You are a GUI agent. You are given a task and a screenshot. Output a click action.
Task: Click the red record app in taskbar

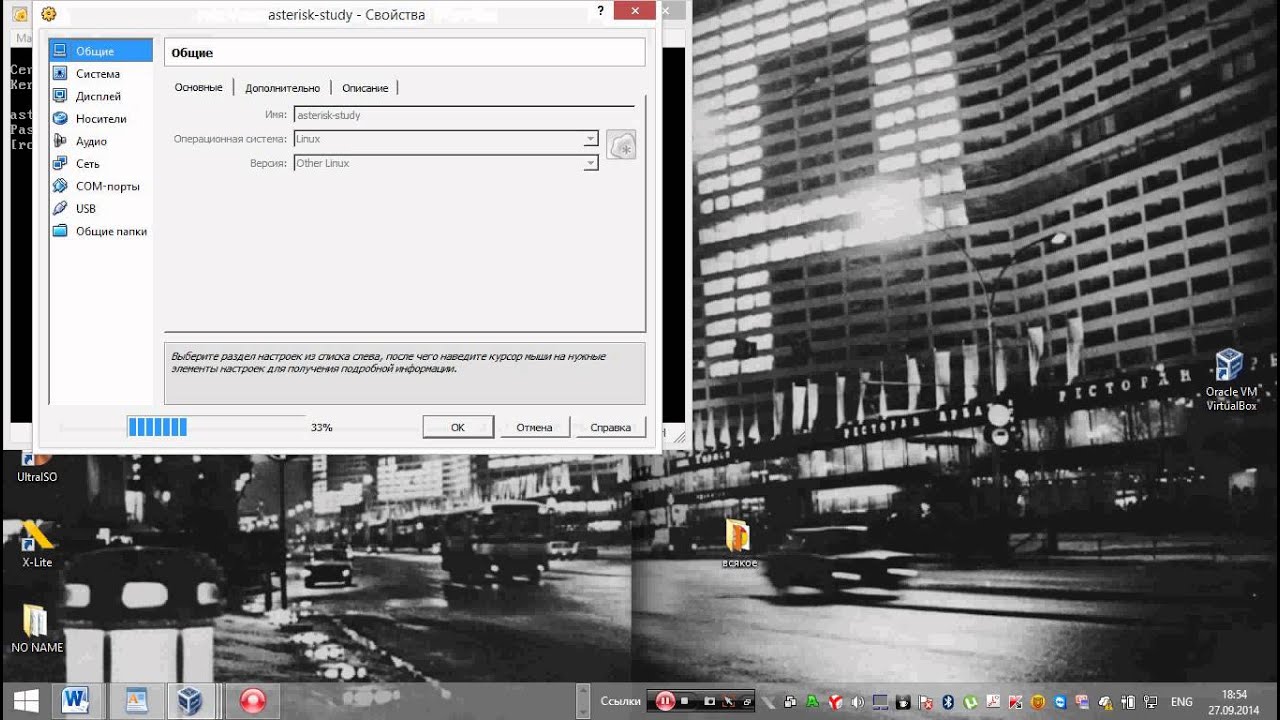click(x=253, y=701)
